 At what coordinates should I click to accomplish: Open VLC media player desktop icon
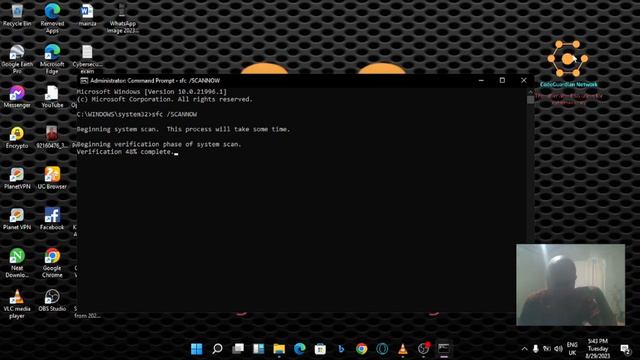point(17,304)
